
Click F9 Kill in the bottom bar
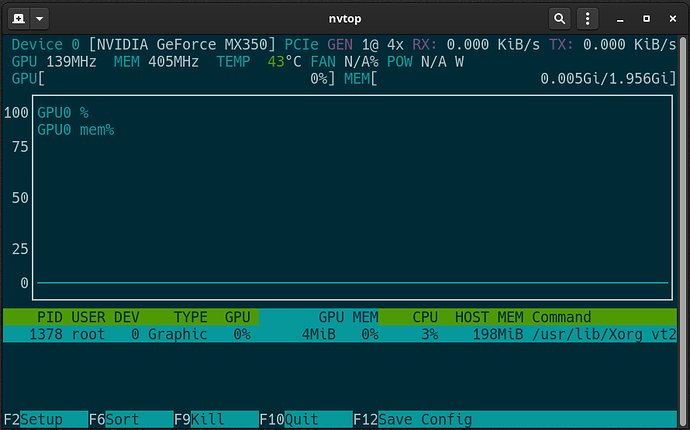pos(217,419)
